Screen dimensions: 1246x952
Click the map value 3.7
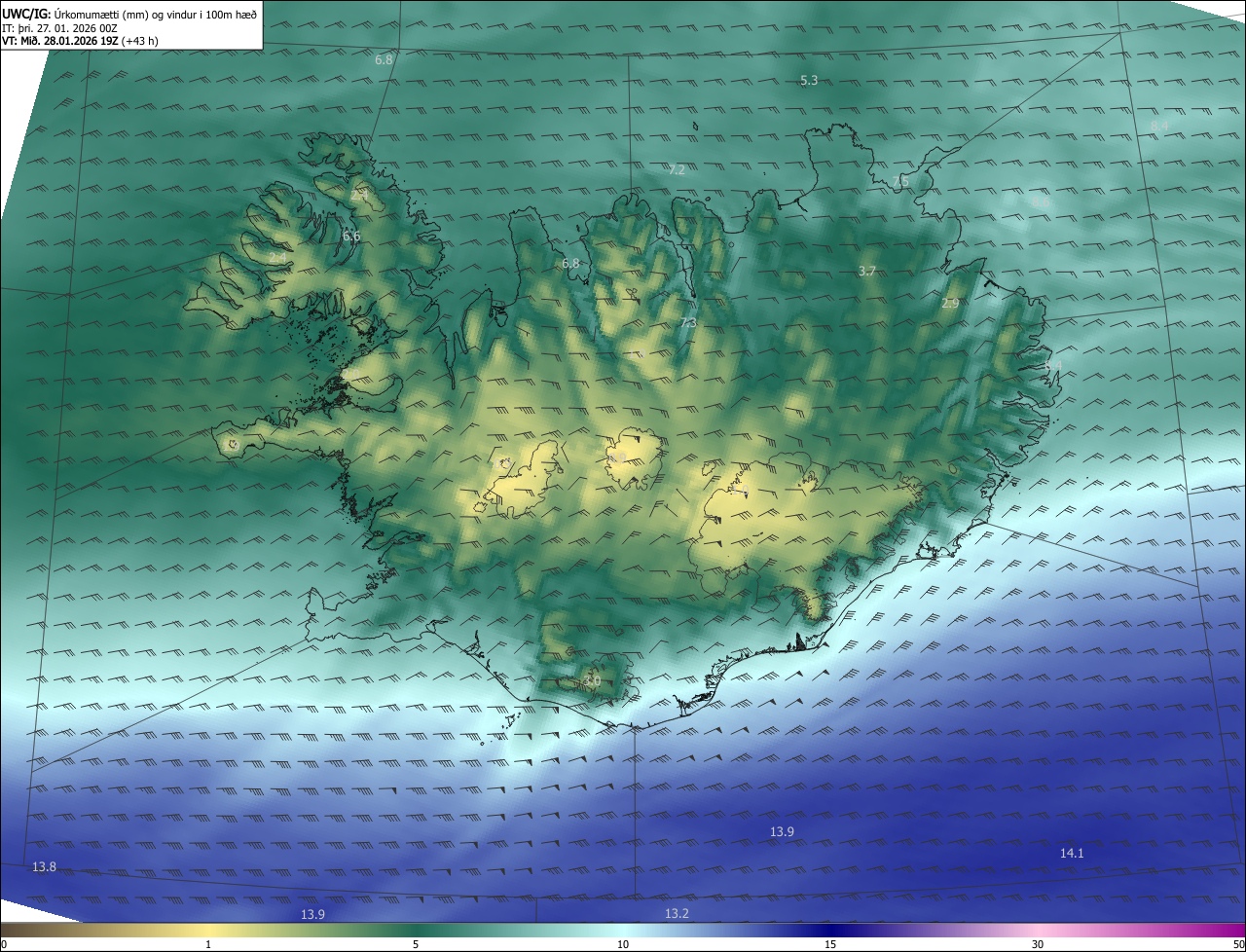(867, 272)
